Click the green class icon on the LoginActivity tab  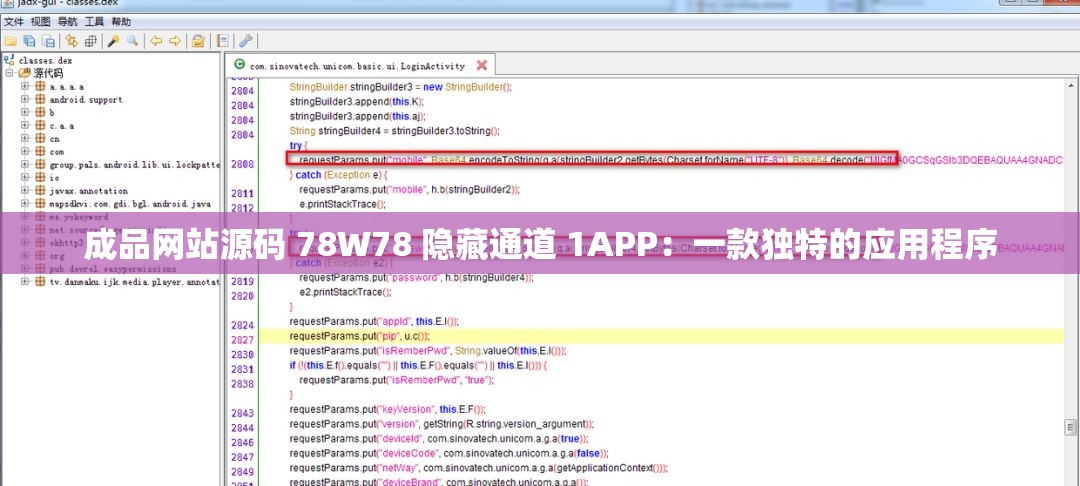(x=239, y=65)
